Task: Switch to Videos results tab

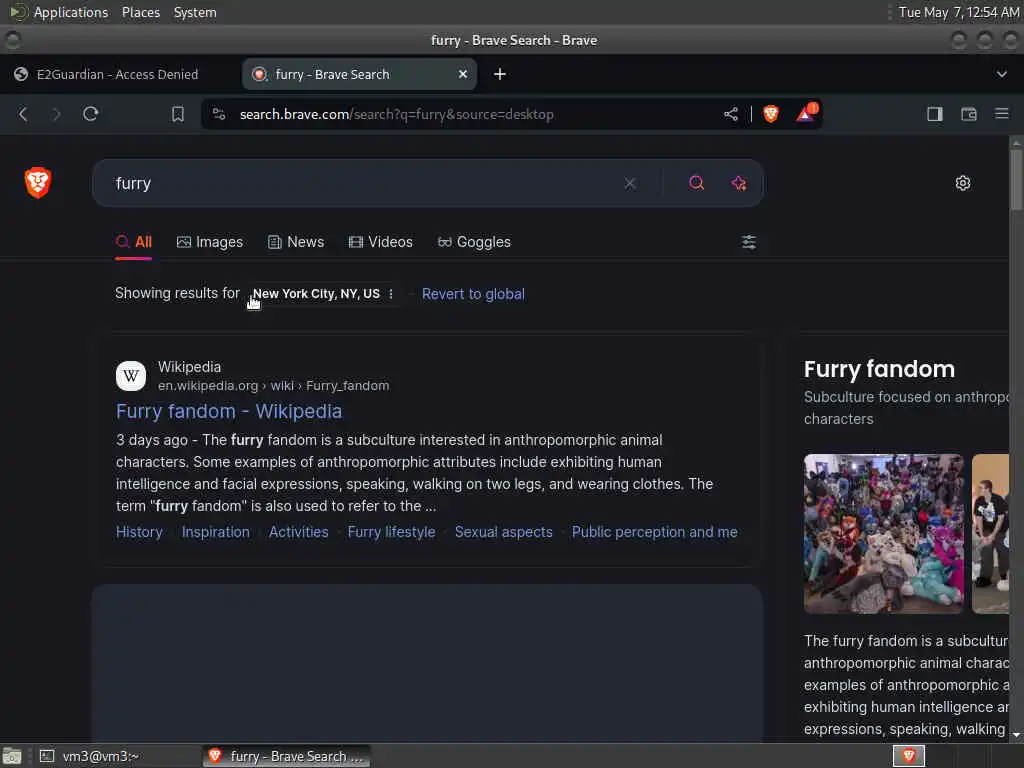Action: point(381,242)
